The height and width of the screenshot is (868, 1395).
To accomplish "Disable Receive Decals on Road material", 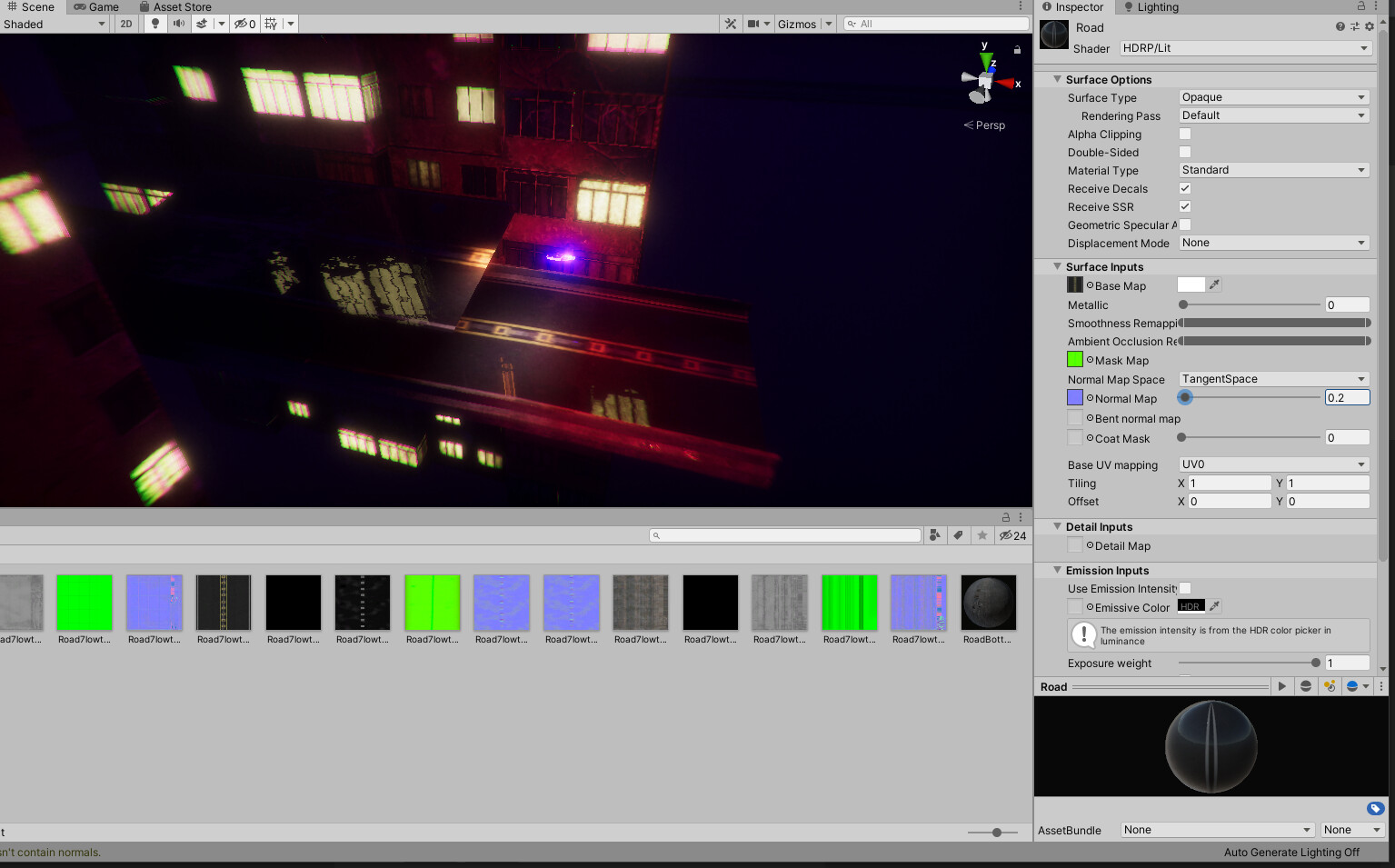I will pyautogui.click(x=1185, y=188).
